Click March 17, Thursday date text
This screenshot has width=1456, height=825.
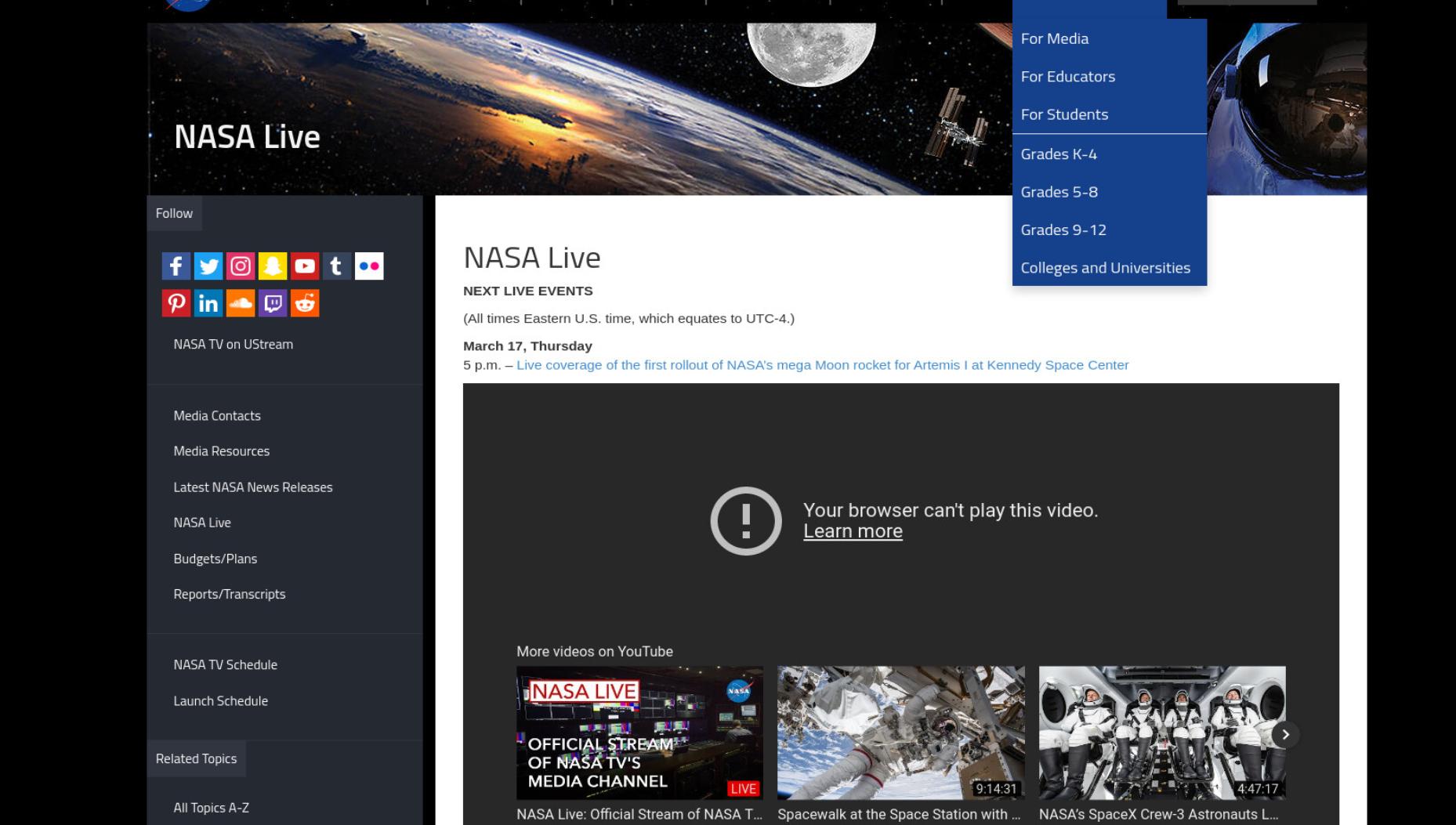(527, 346)
